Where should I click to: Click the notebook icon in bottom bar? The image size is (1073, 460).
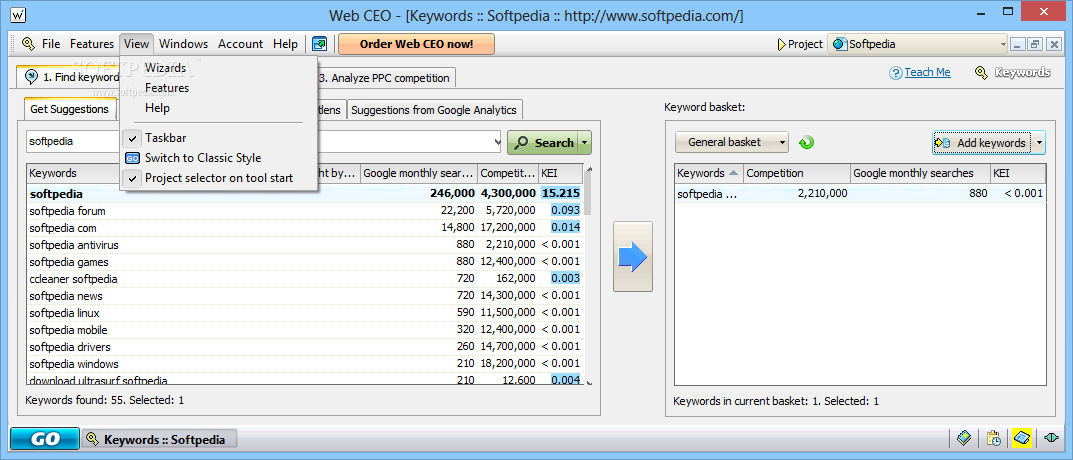coord(965,438)
